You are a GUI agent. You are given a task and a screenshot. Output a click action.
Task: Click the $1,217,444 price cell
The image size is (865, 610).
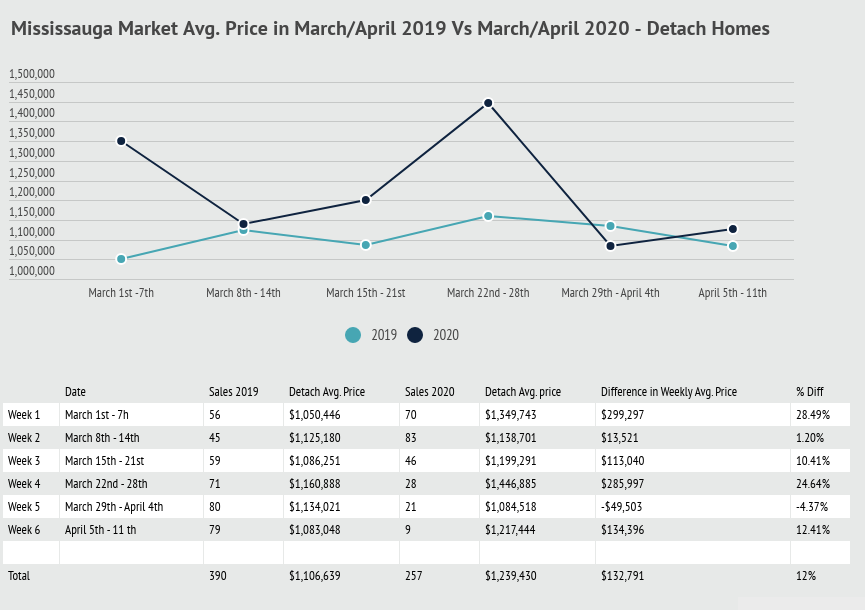coord(511,530)
